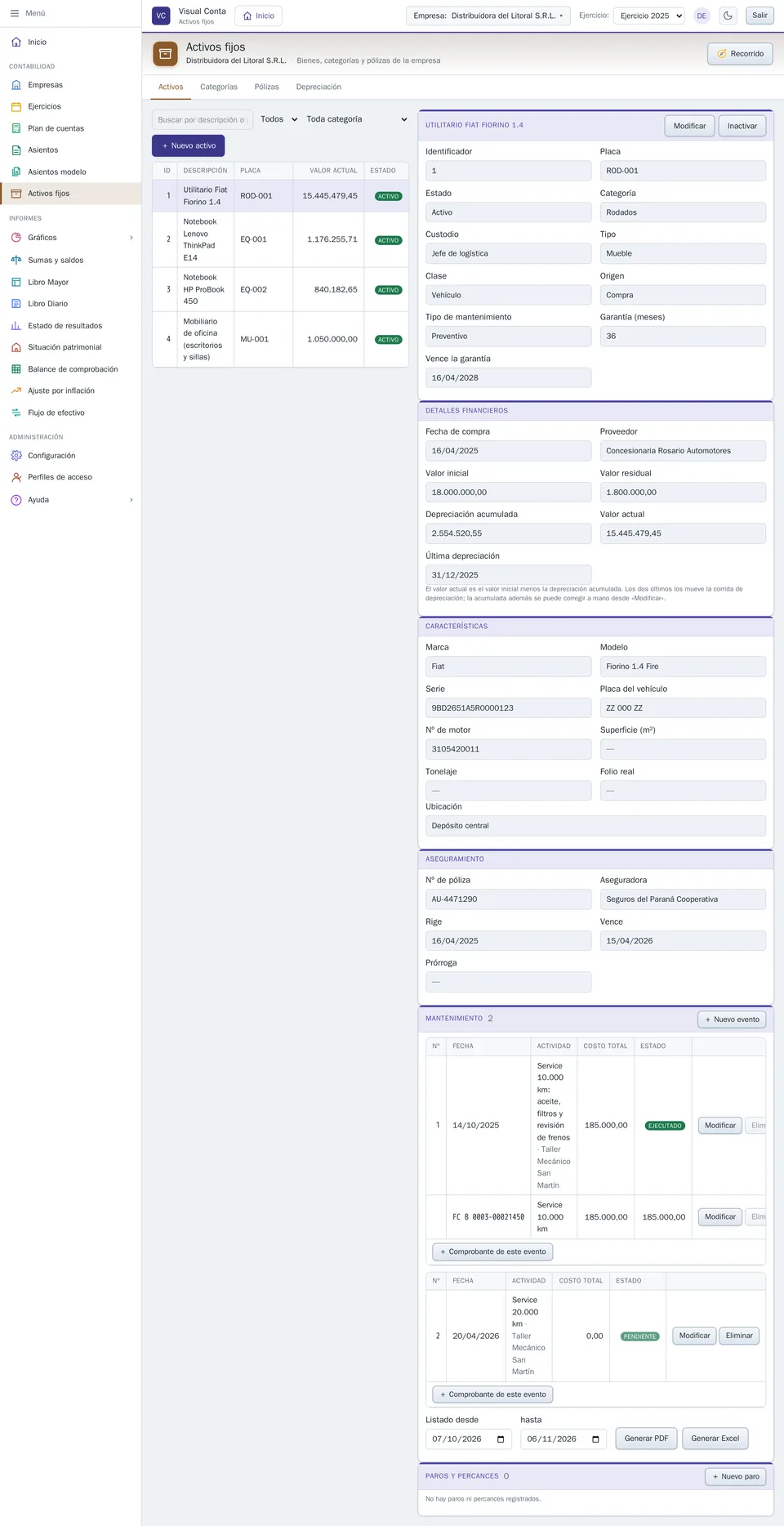Click the Inactivar button

coord(742,126)
